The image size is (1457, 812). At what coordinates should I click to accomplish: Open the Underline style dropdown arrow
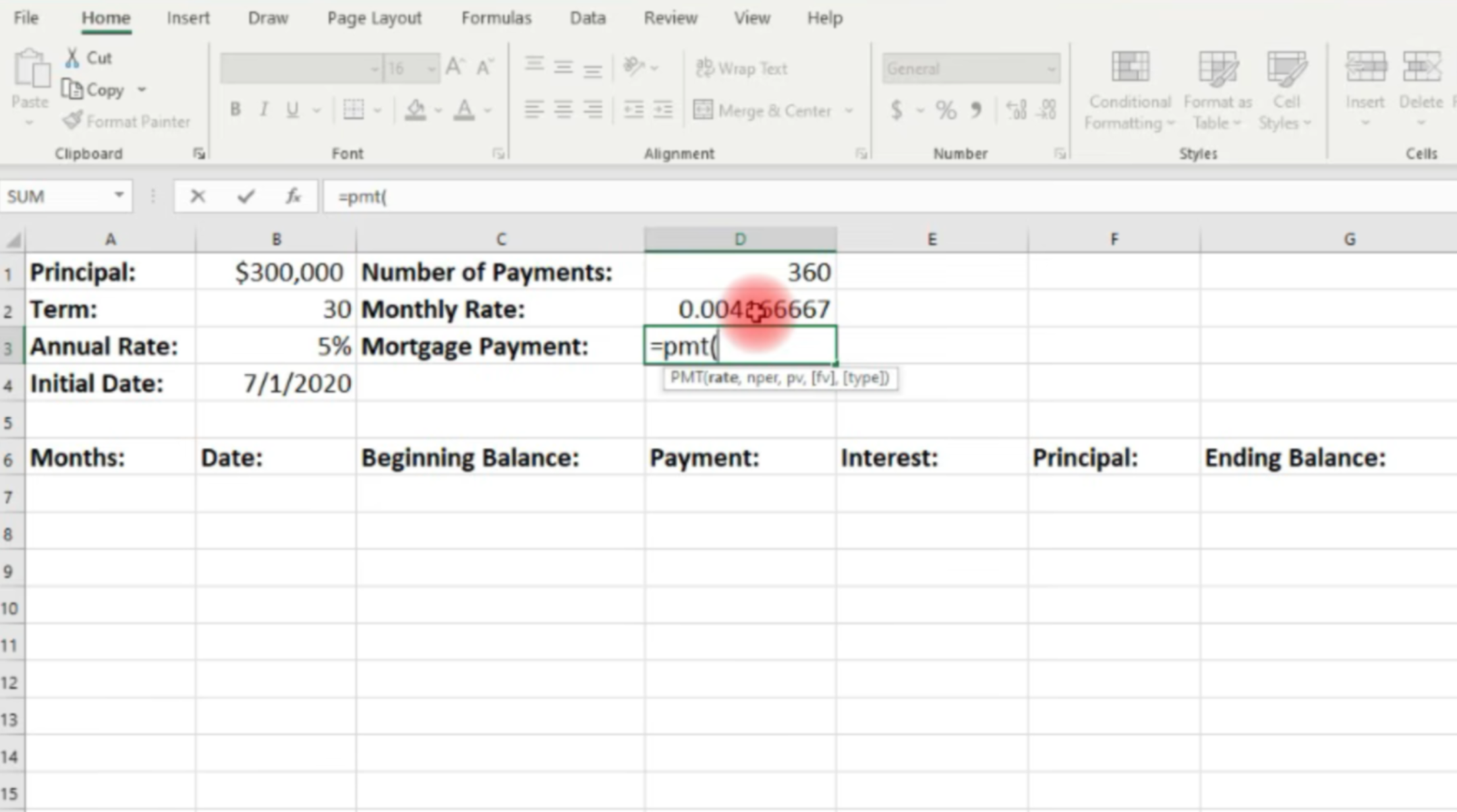pyautogui.click(x=316, y=110)
